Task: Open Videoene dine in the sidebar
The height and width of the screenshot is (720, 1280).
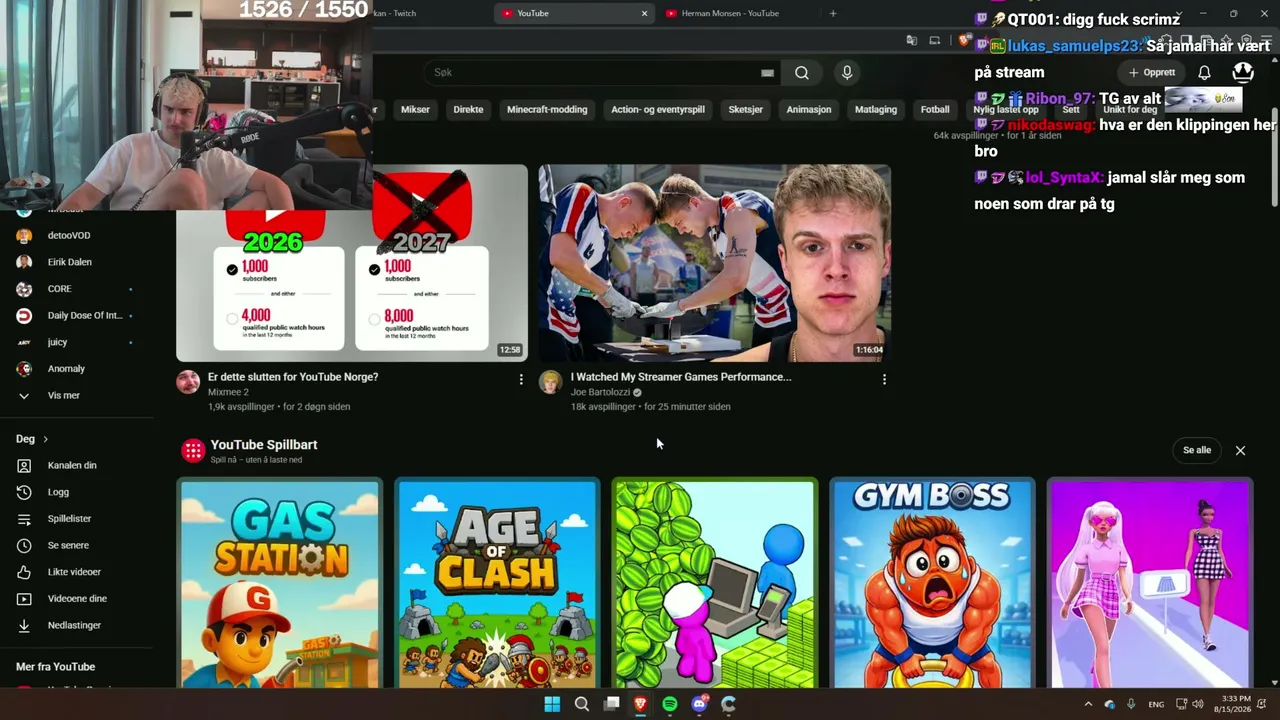Action: [76, 599]
